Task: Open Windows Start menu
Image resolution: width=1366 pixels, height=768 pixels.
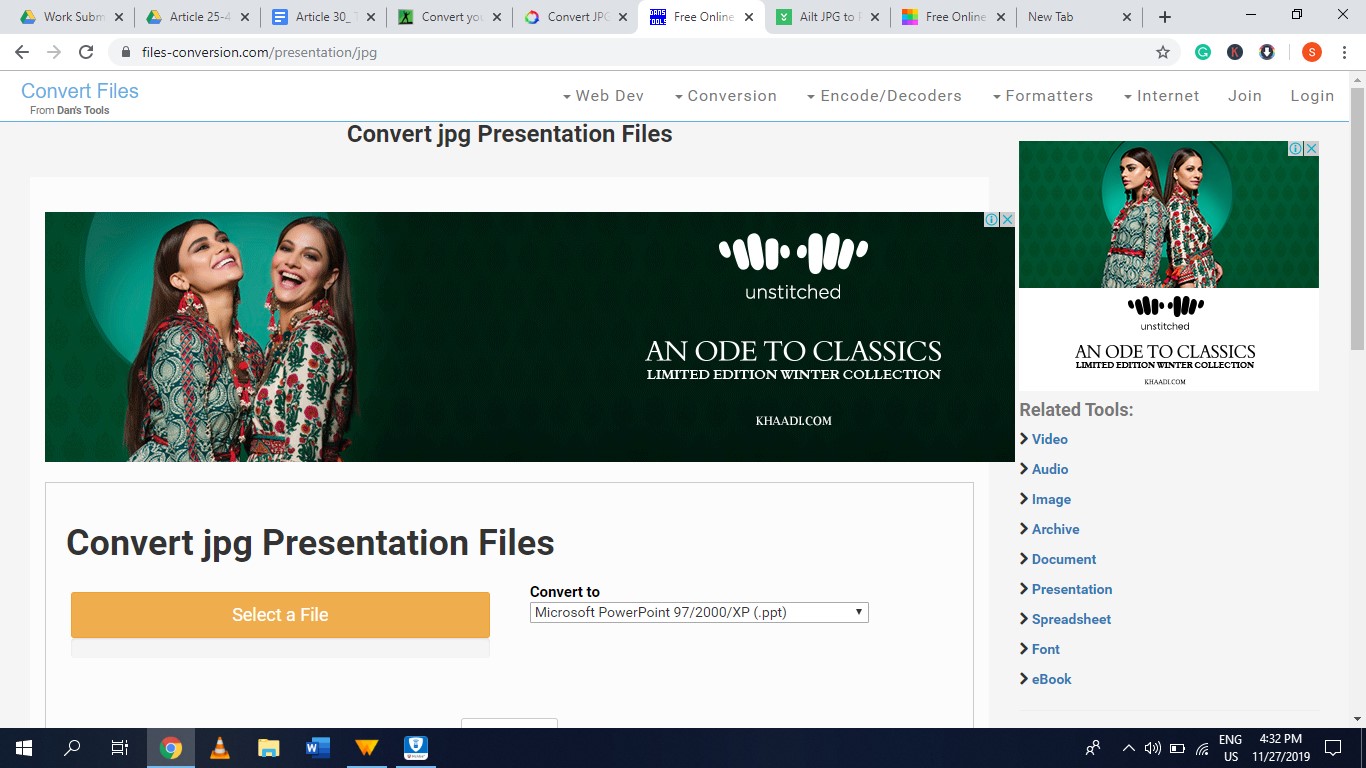Action: tap(24, 748)
